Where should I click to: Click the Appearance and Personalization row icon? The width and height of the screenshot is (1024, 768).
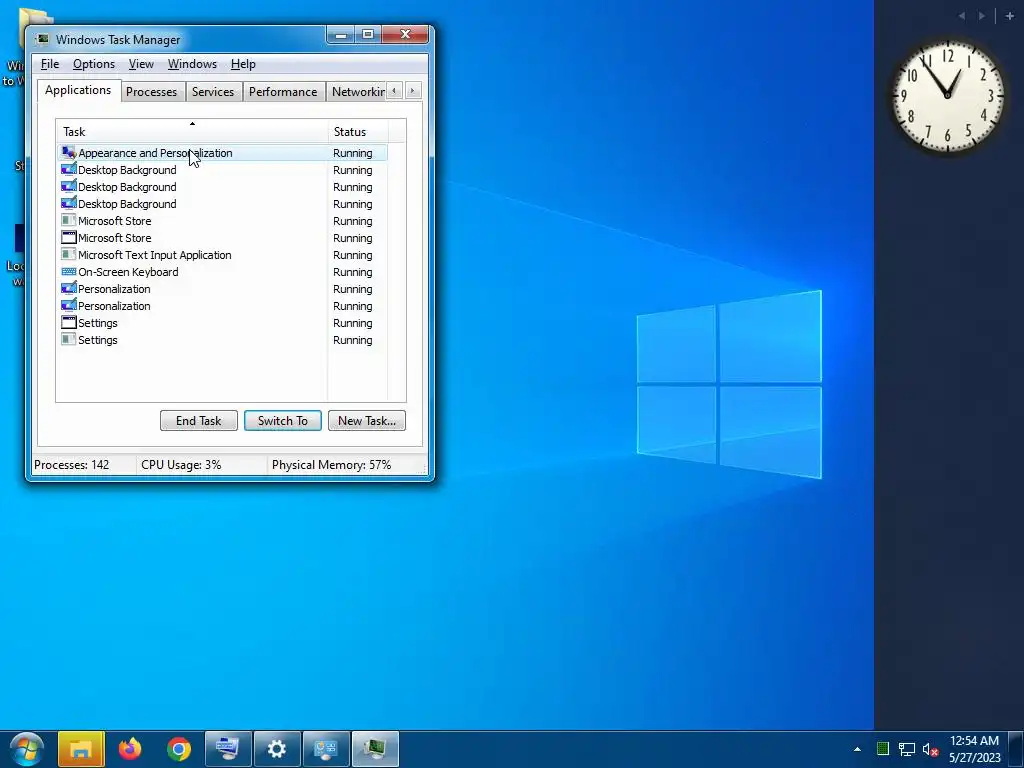point(69,153)
